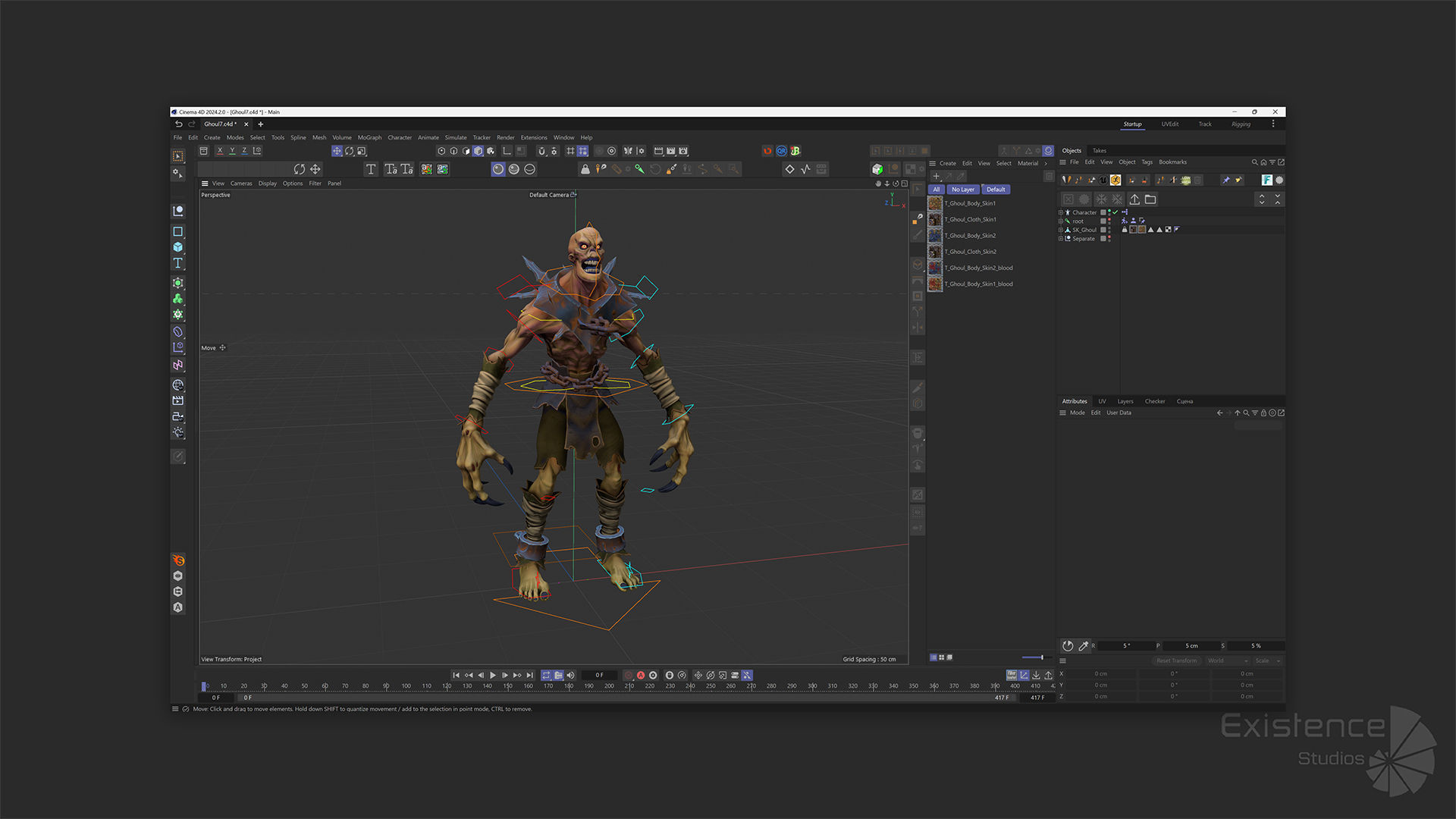Select the Scale tool in top toolbar
The width and height of the screenshot is (1456, 819).
(x=362, y=151)
